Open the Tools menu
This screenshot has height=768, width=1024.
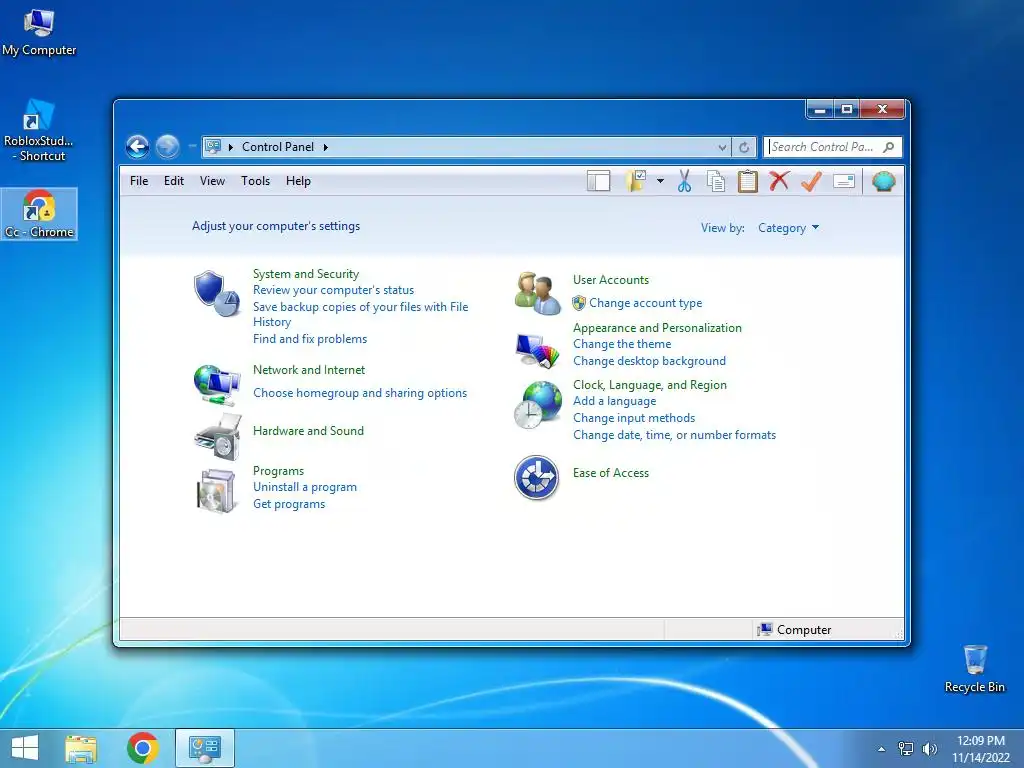255,181
